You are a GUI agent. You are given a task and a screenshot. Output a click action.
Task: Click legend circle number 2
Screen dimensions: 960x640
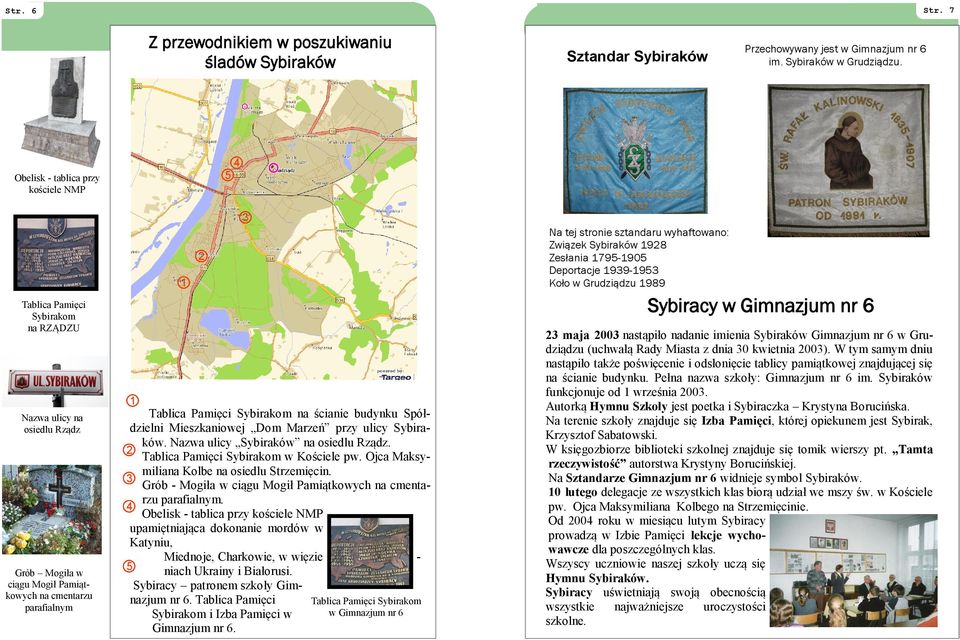tap(129, 450)
